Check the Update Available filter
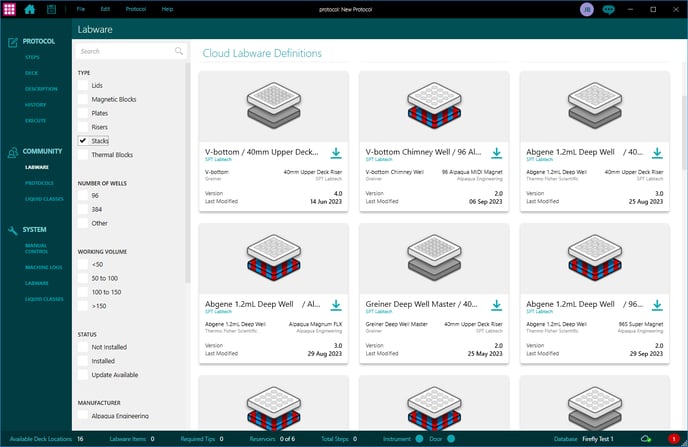 pyautogui.click(x=82, y=375)
